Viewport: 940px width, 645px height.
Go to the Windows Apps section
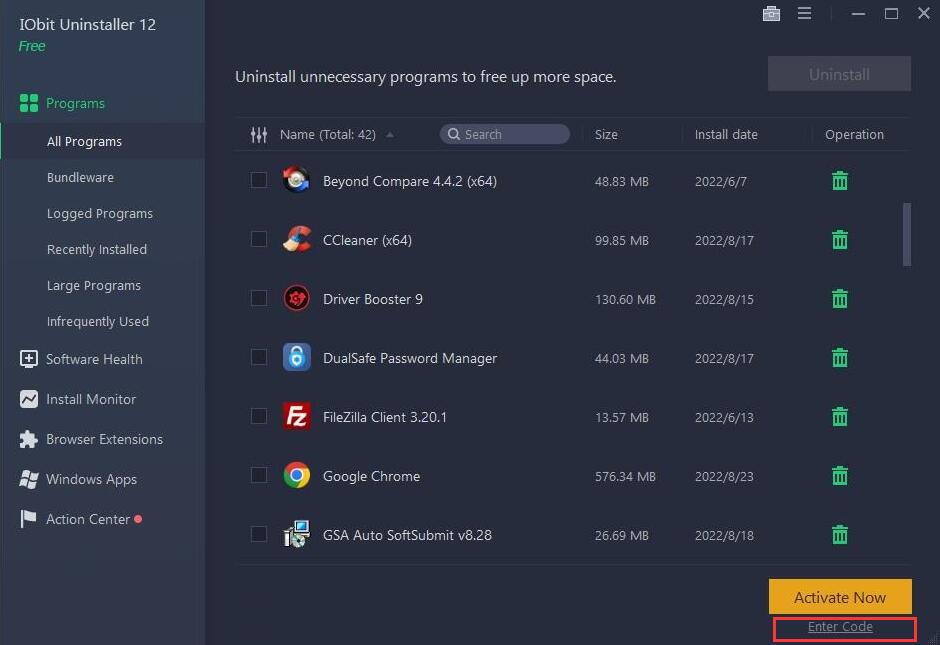(92, 480)
